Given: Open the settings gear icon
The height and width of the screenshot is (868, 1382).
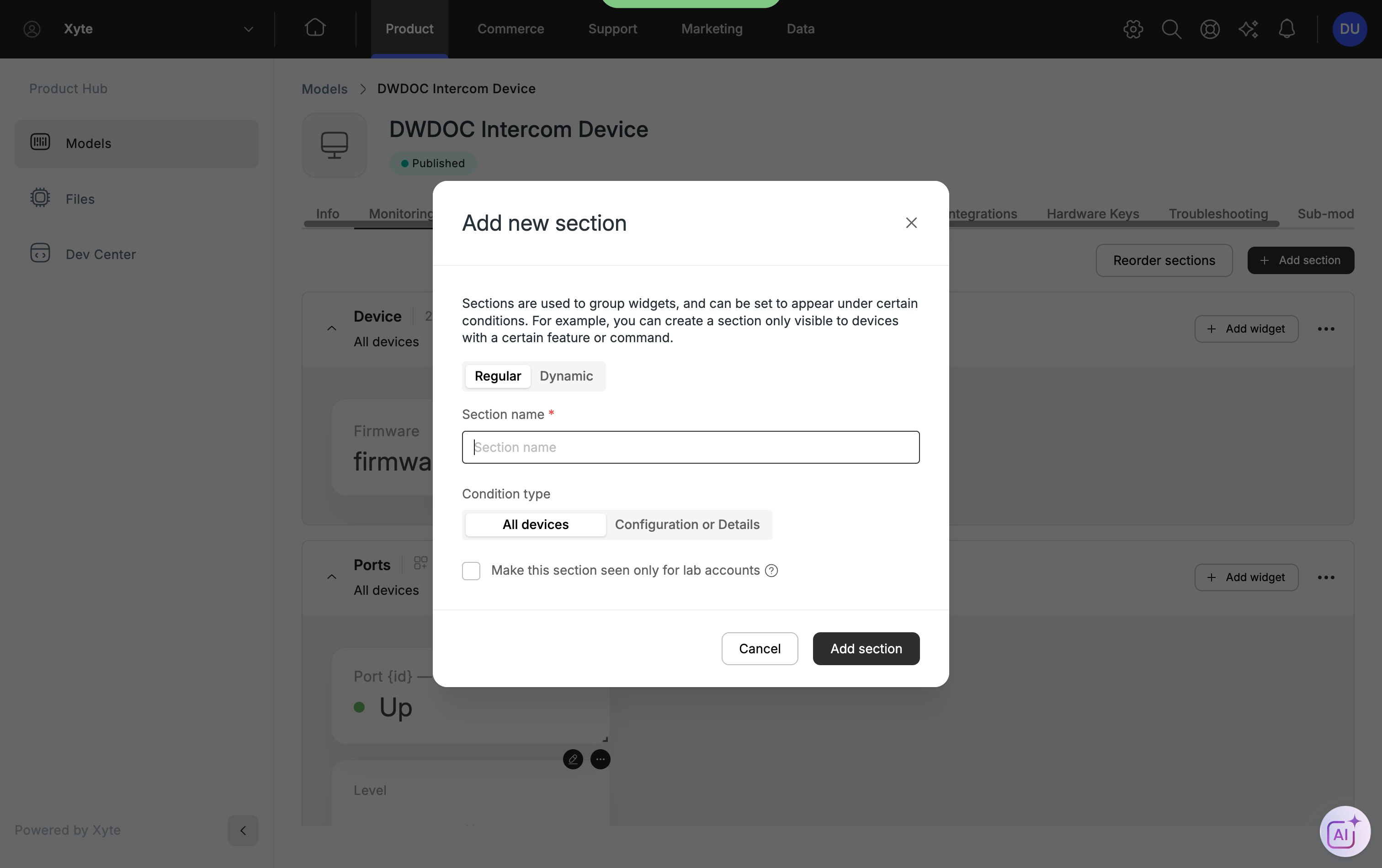Looking at the screenshot, I should click(x=1133, y=29).
